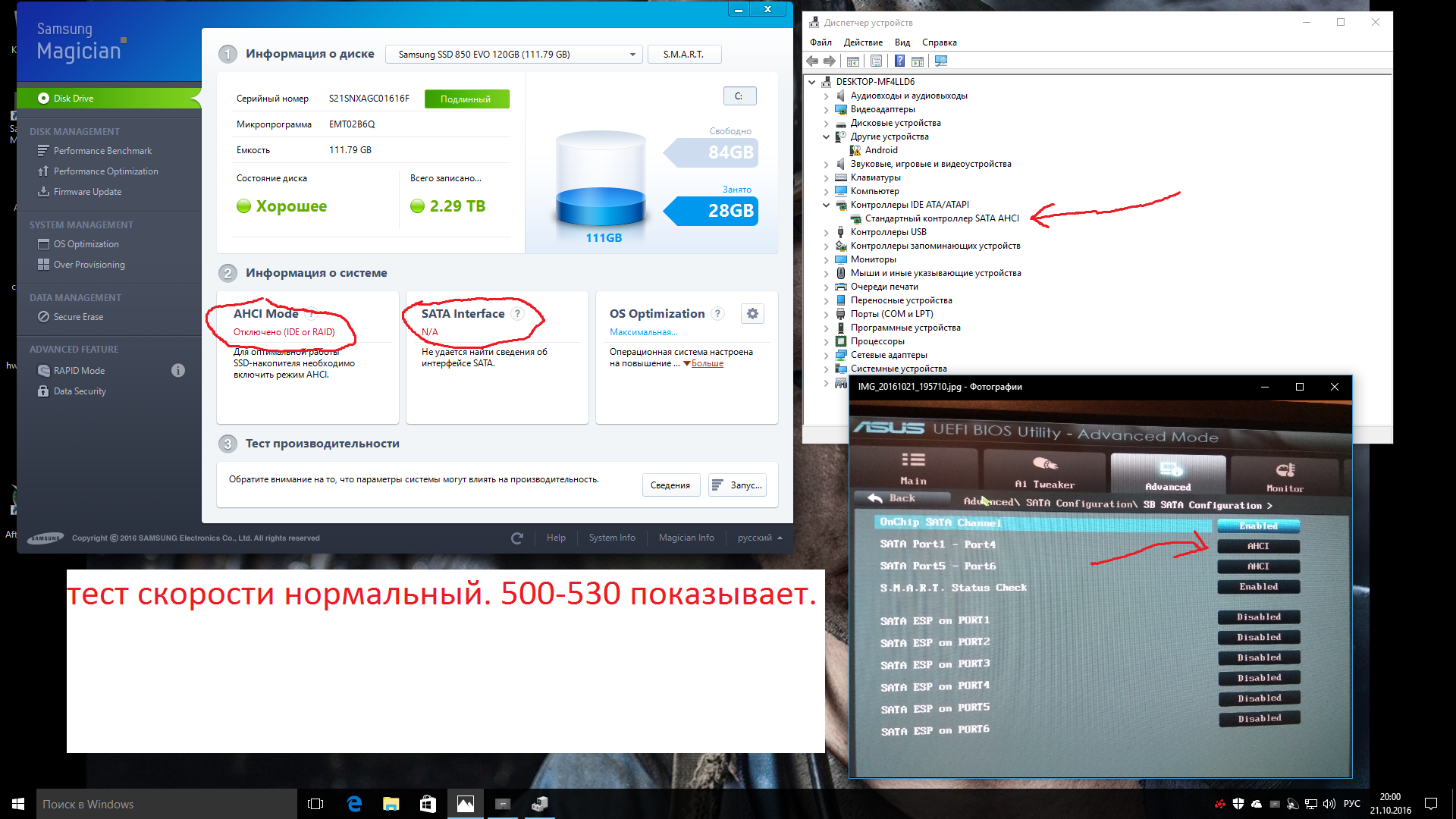This screenshot has width=1456, height=819.
Task: Expand the Видеоадаптеры tree node
Action: click(827, 109)
